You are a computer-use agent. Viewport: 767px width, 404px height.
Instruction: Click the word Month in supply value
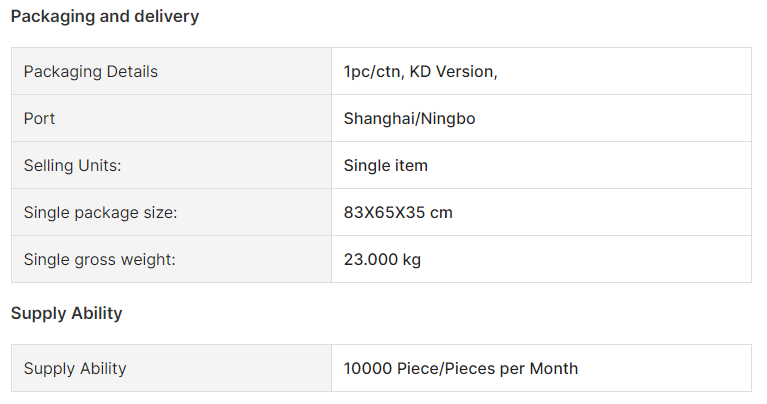554,368
